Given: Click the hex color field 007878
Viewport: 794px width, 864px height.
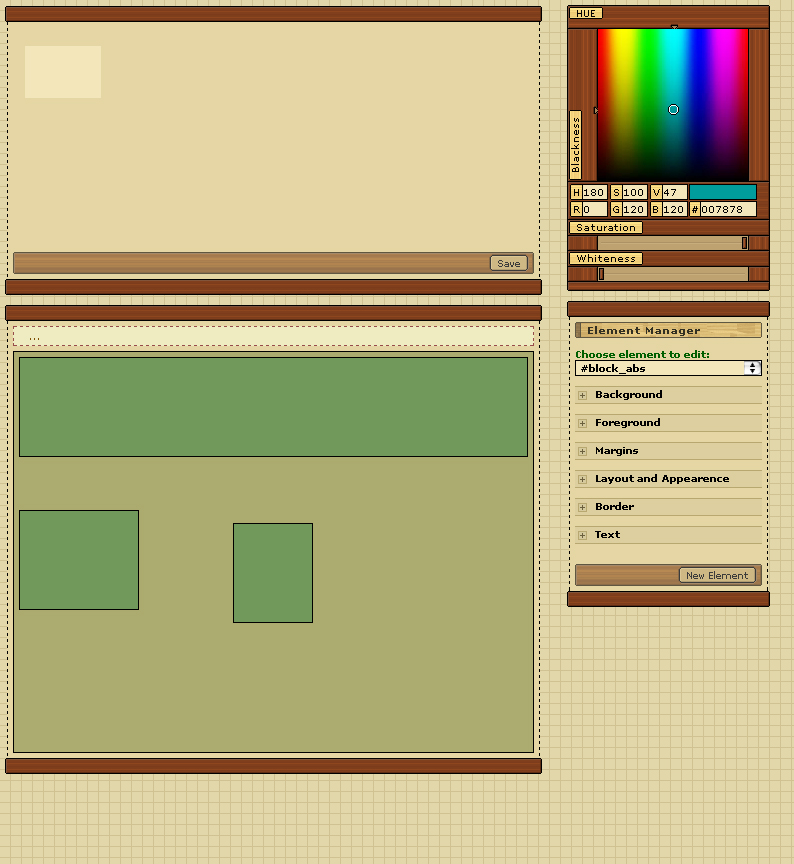Looking at the screenshot, I should click(728, 209).
